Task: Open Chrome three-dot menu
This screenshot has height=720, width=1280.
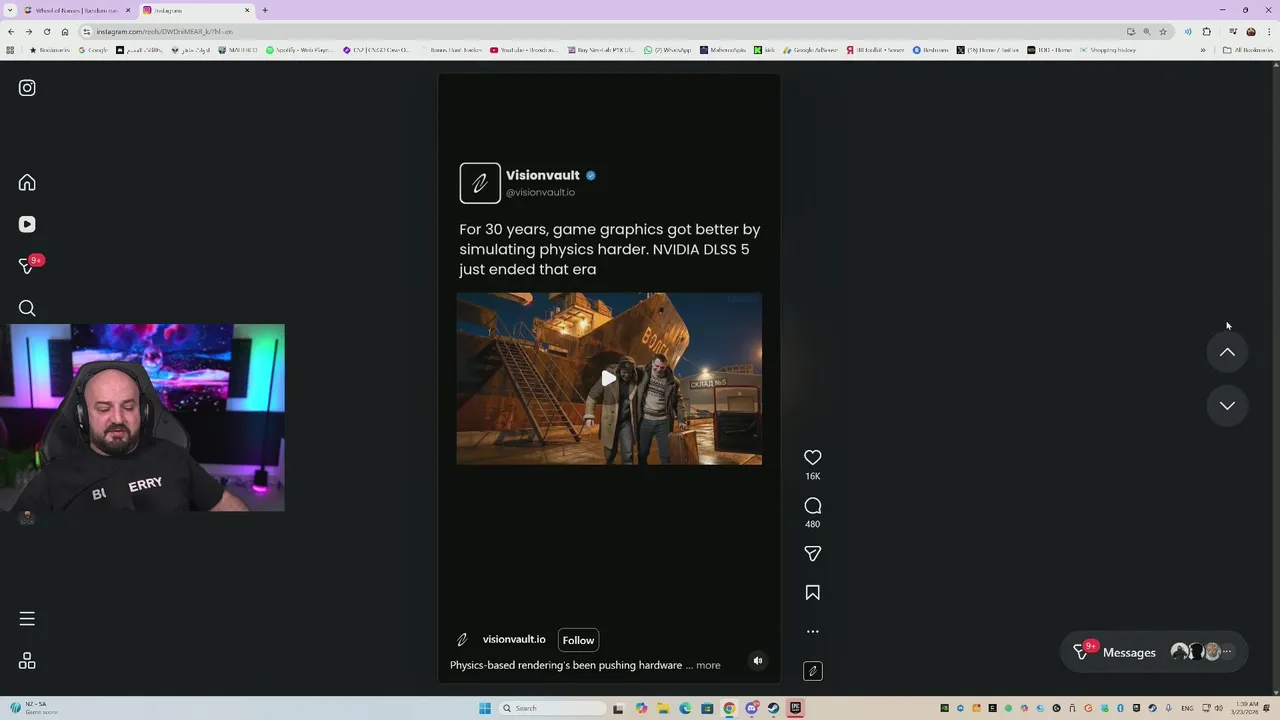Action: [1269, 31]
